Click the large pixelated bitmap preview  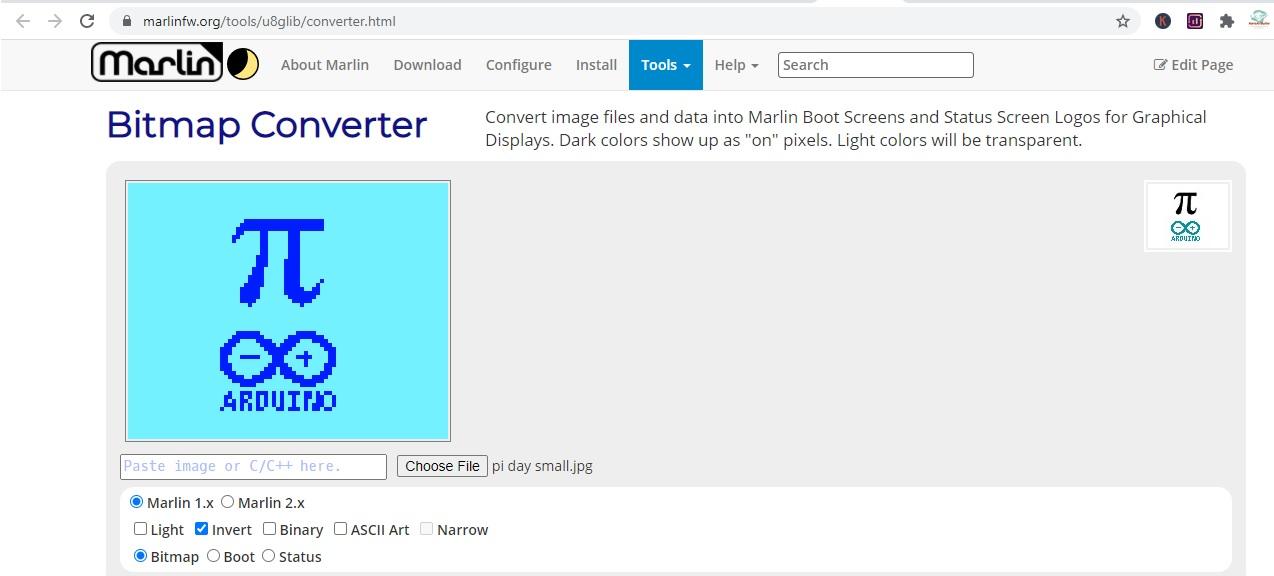tap(288, 311)
